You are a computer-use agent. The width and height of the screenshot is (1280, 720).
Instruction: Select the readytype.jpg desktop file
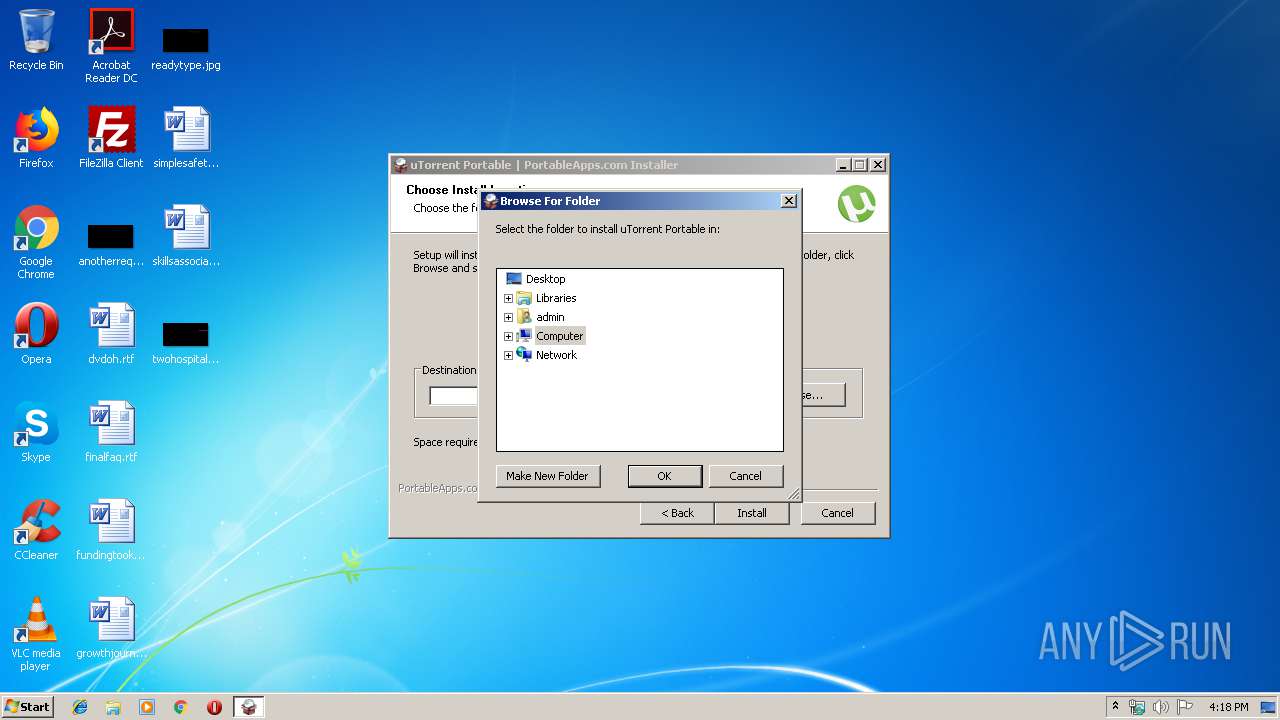pyautogui.click(x=186, y=46)
